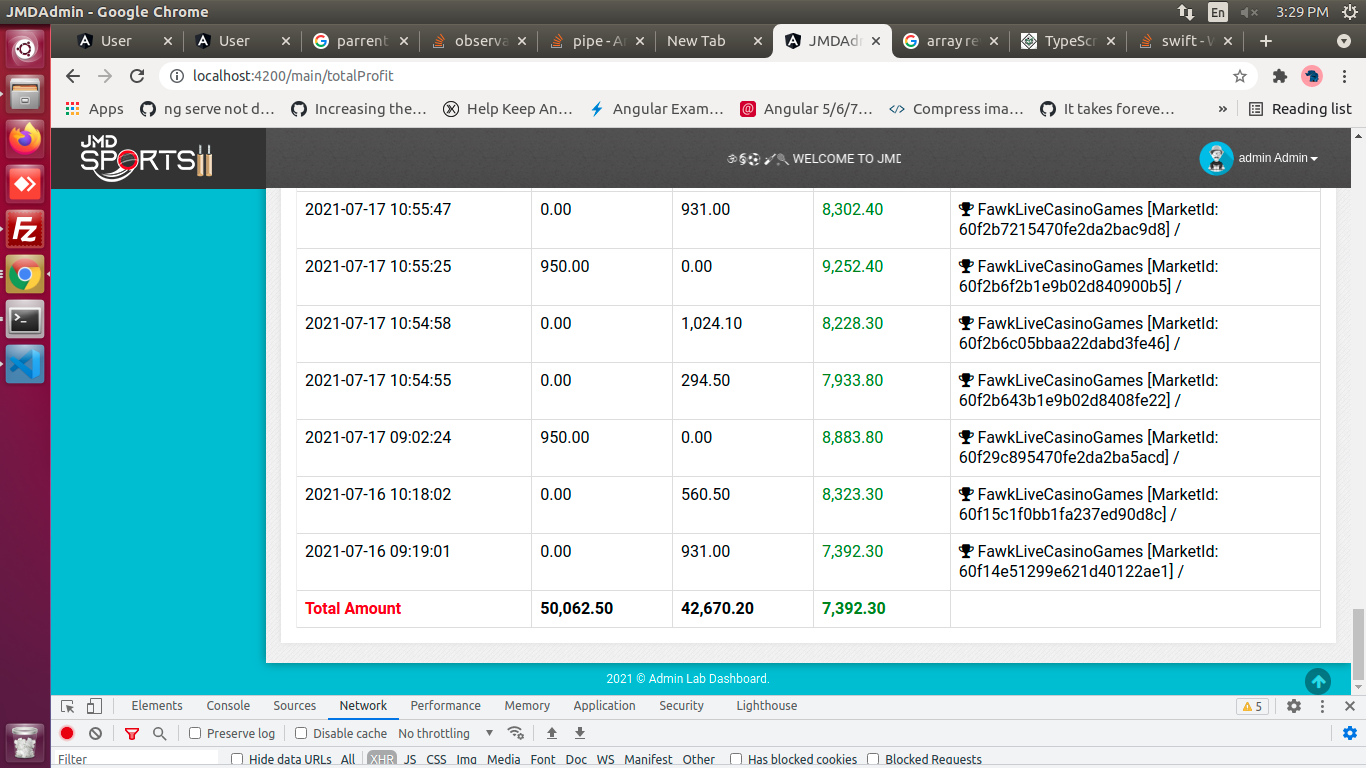Open the network search magnifier
Image resolution: width=1366 pixels, height=768 pixels.
tap(159, 733)
